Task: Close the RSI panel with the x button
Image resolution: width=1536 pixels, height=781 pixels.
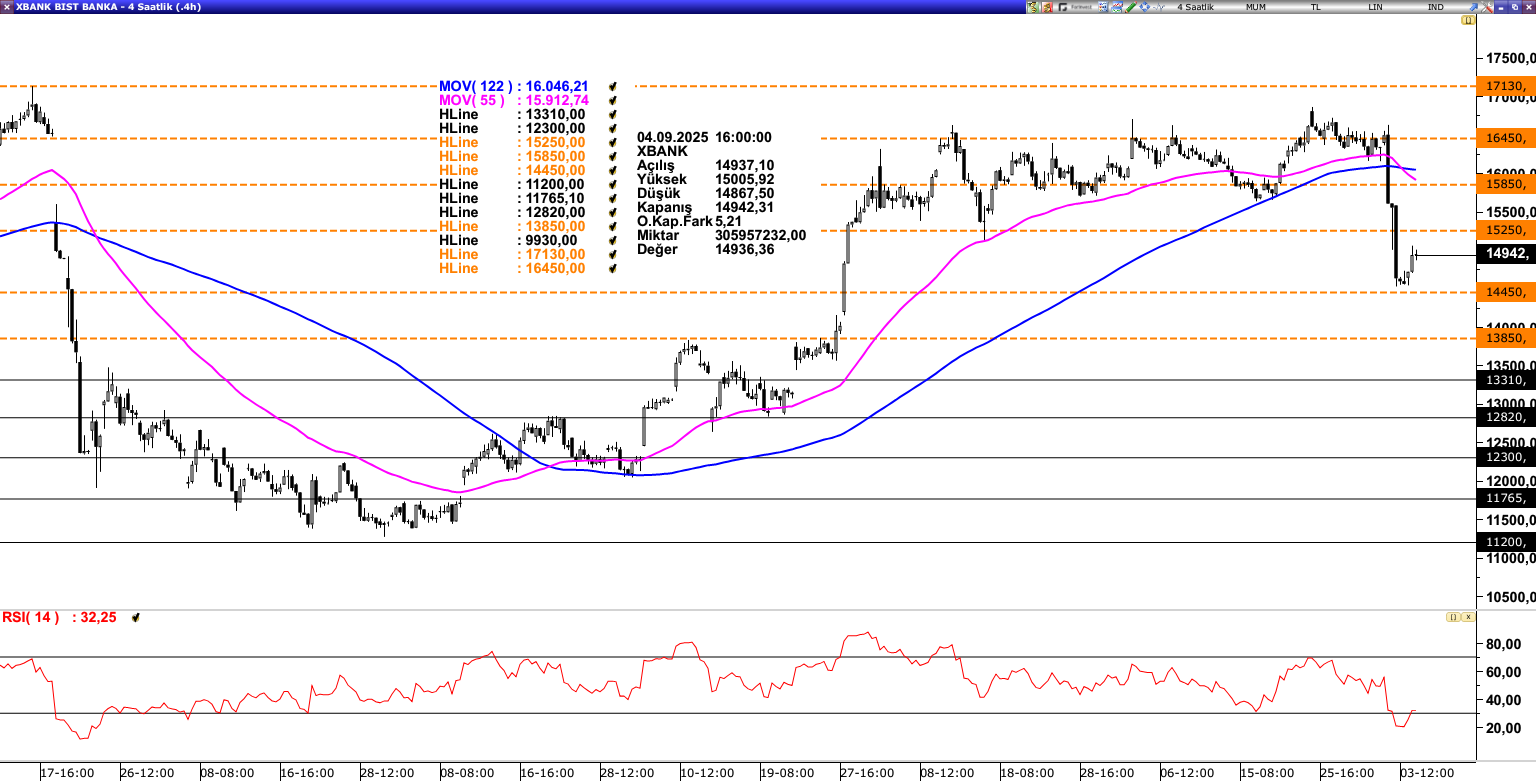Action: click(1468, 618)
